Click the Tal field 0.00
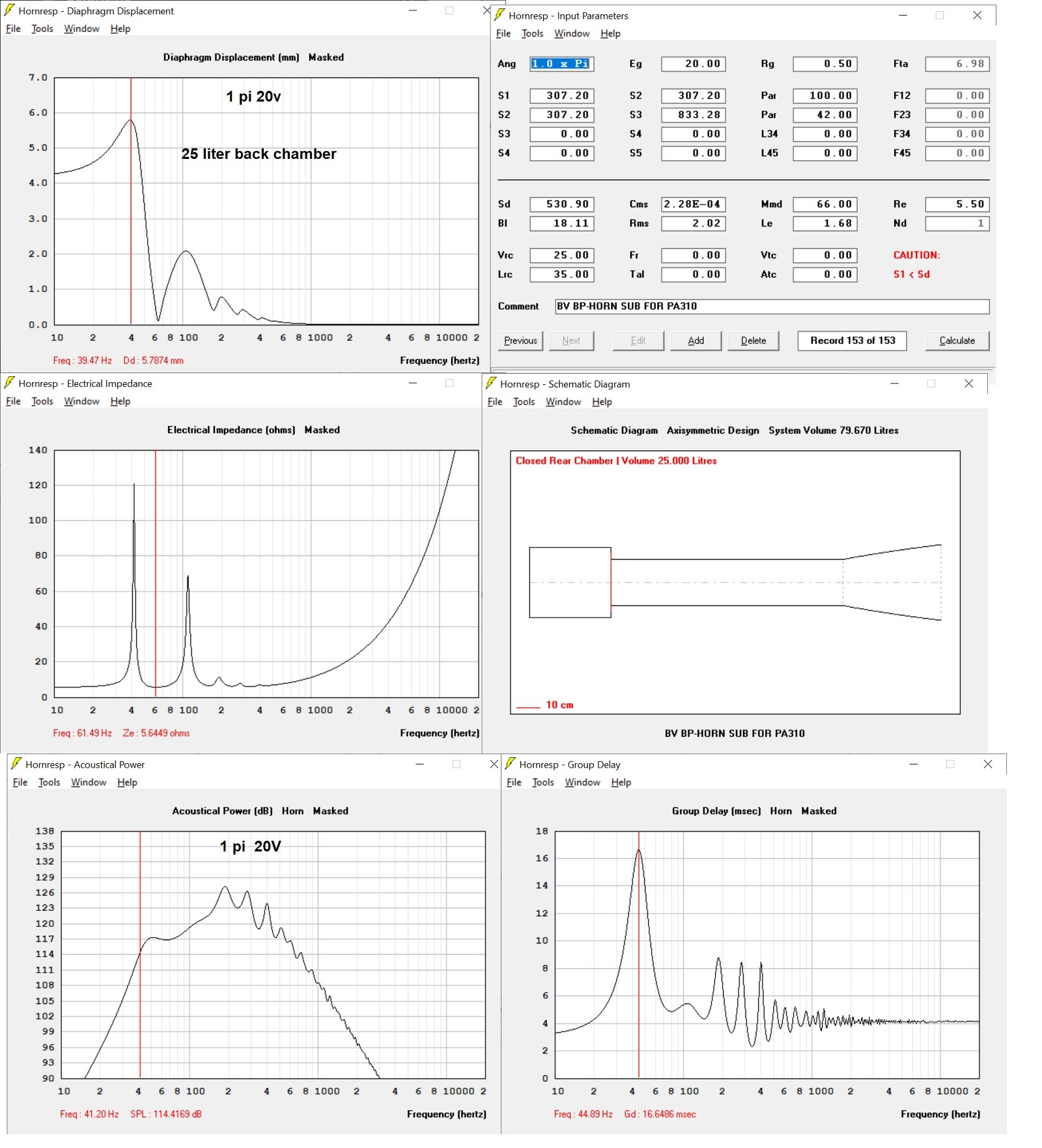Viewport: 1042px width, 1148px height. (x=694, y=275)
